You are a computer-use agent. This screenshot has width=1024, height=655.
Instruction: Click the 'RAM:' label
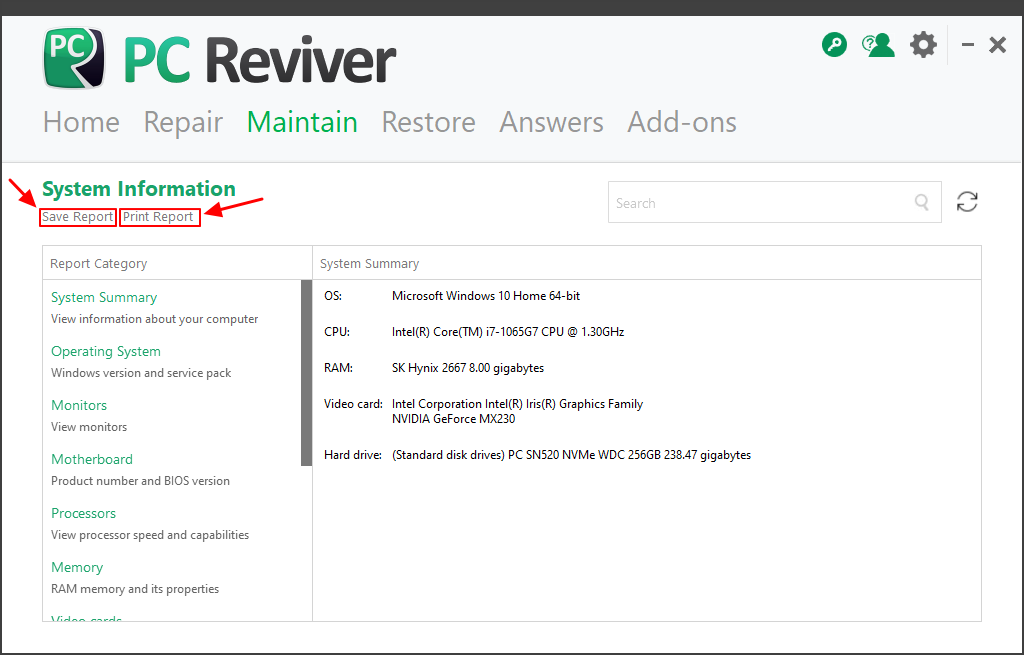click(x=338, y=368)
